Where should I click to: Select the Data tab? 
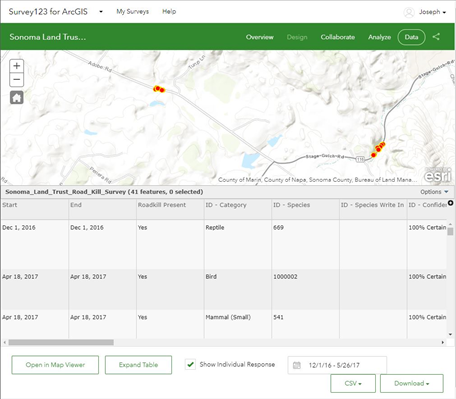[411, 37]
